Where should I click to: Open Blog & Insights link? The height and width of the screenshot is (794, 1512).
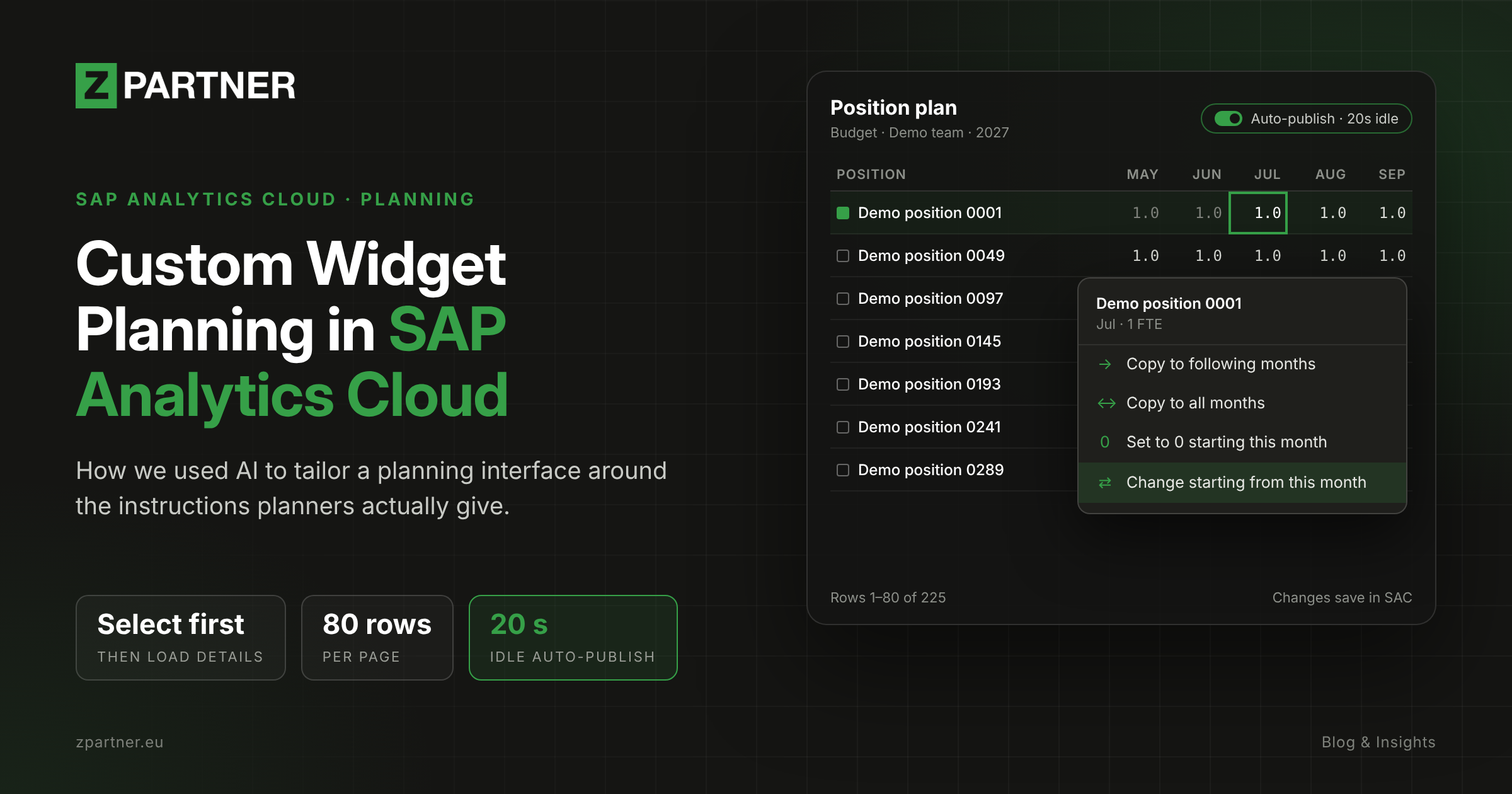(1378, 742)
